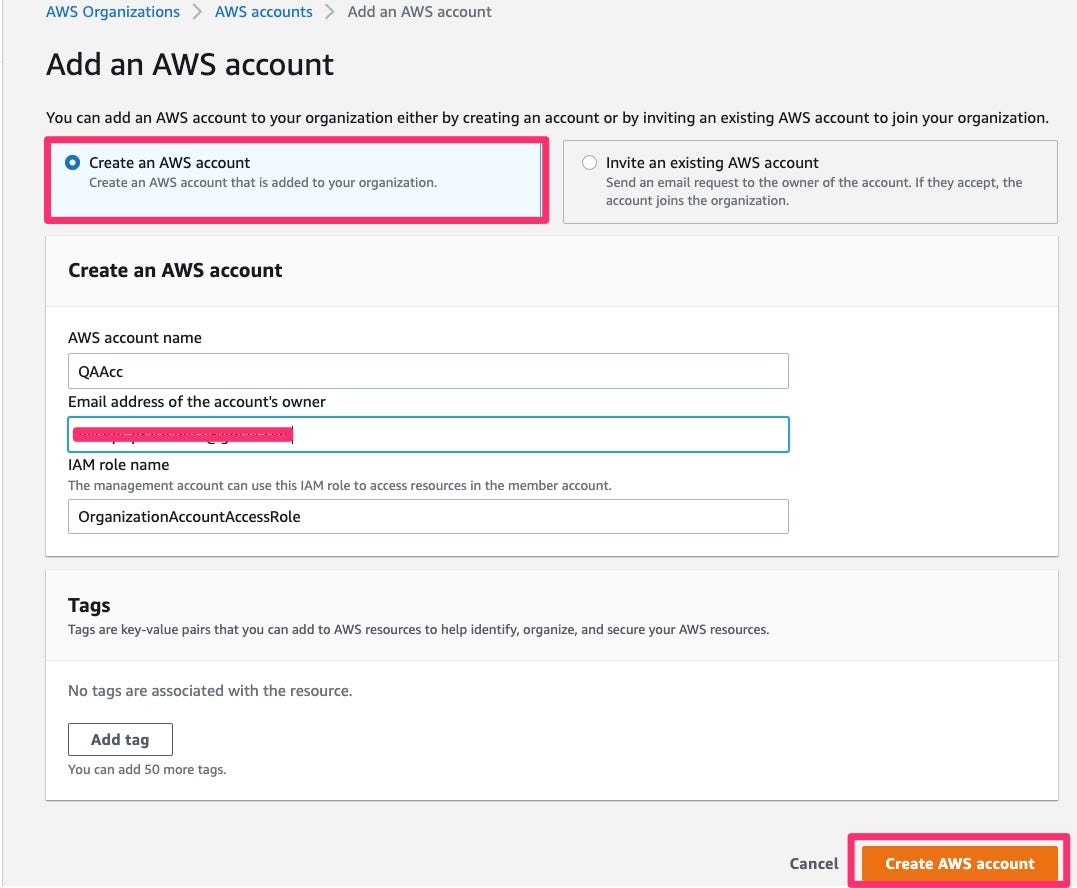Viewport: 1077px width, 888px height.
Task: Click the IAM role name input field
Action: tap(428, 517)
